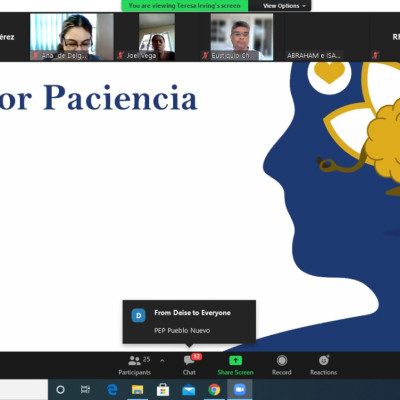Screen dimensions: 400x400
Task: Open chat notification from Deise to Everyone
Action: (189, 322)
